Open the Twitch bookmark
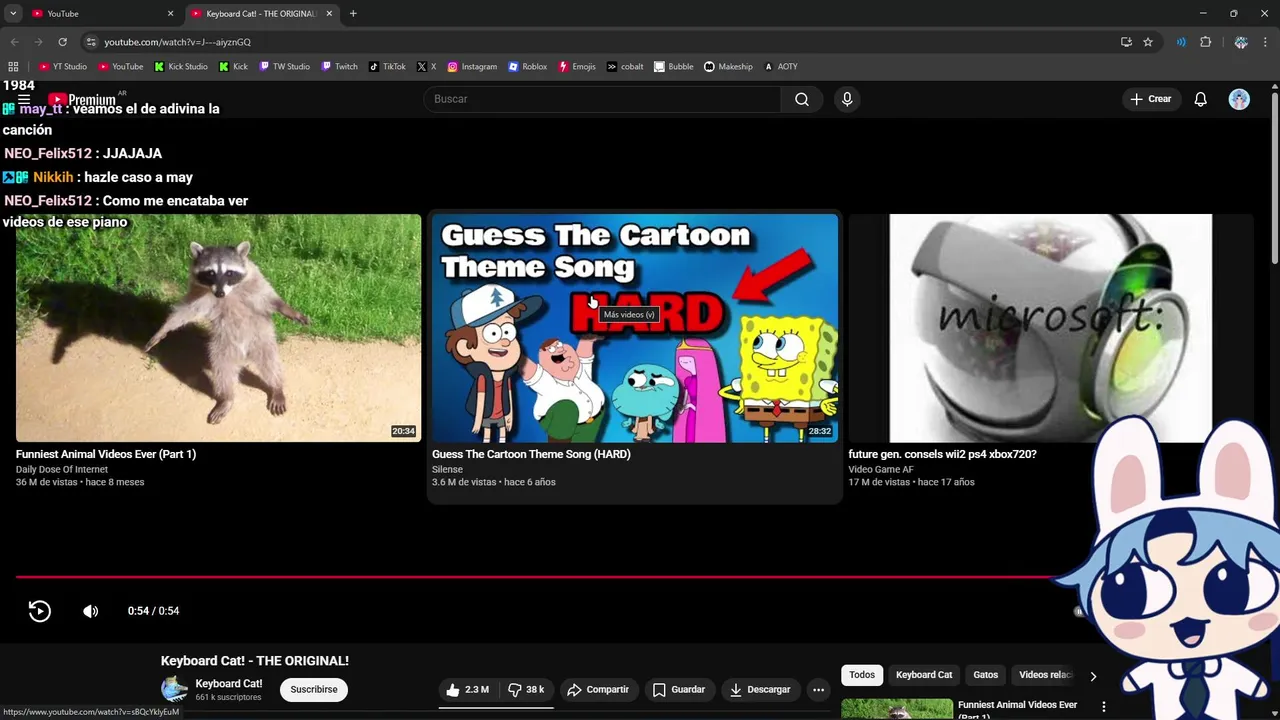The image size is (1280, 720). (339, 67)
